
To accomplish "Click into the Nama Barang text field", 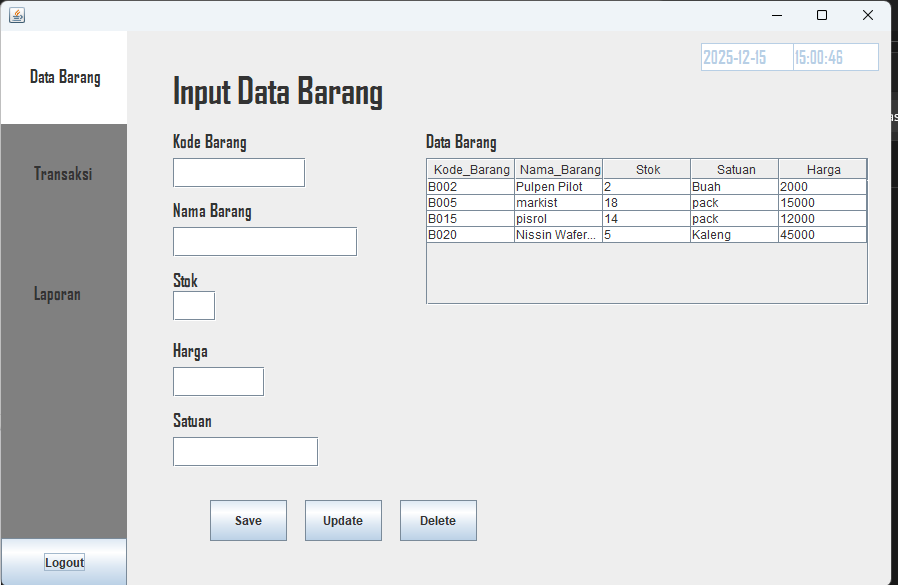I will [x=264, y=241].
